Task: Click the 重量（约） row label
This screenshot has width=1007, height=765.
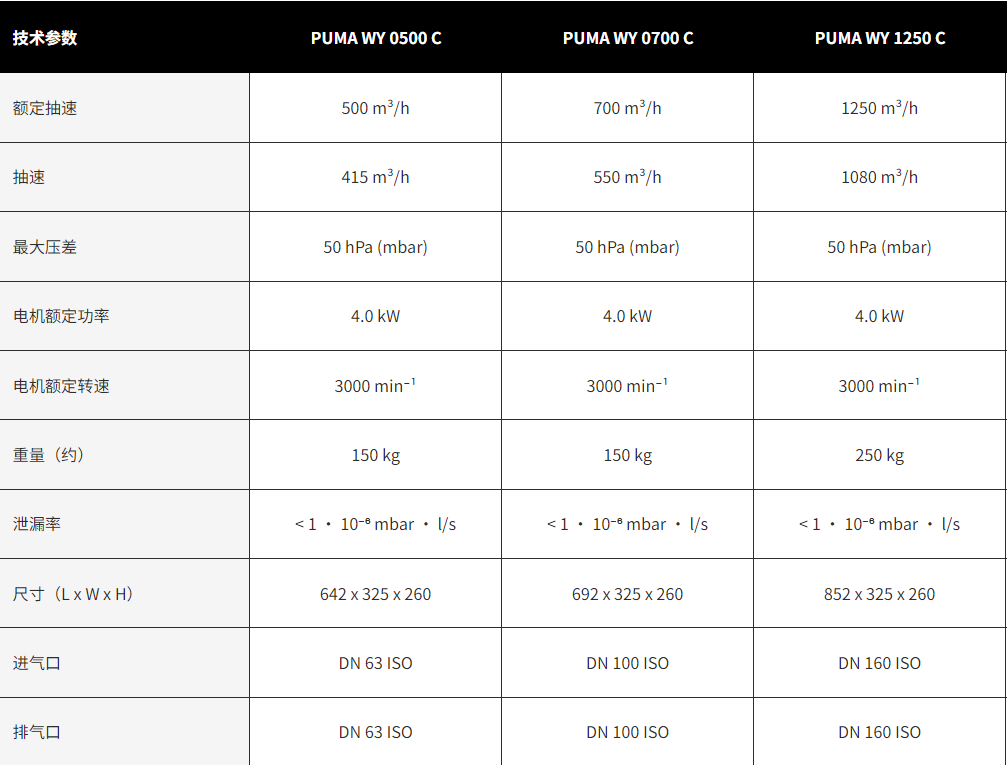Action: pyautogui.click(x=49, y=455)
